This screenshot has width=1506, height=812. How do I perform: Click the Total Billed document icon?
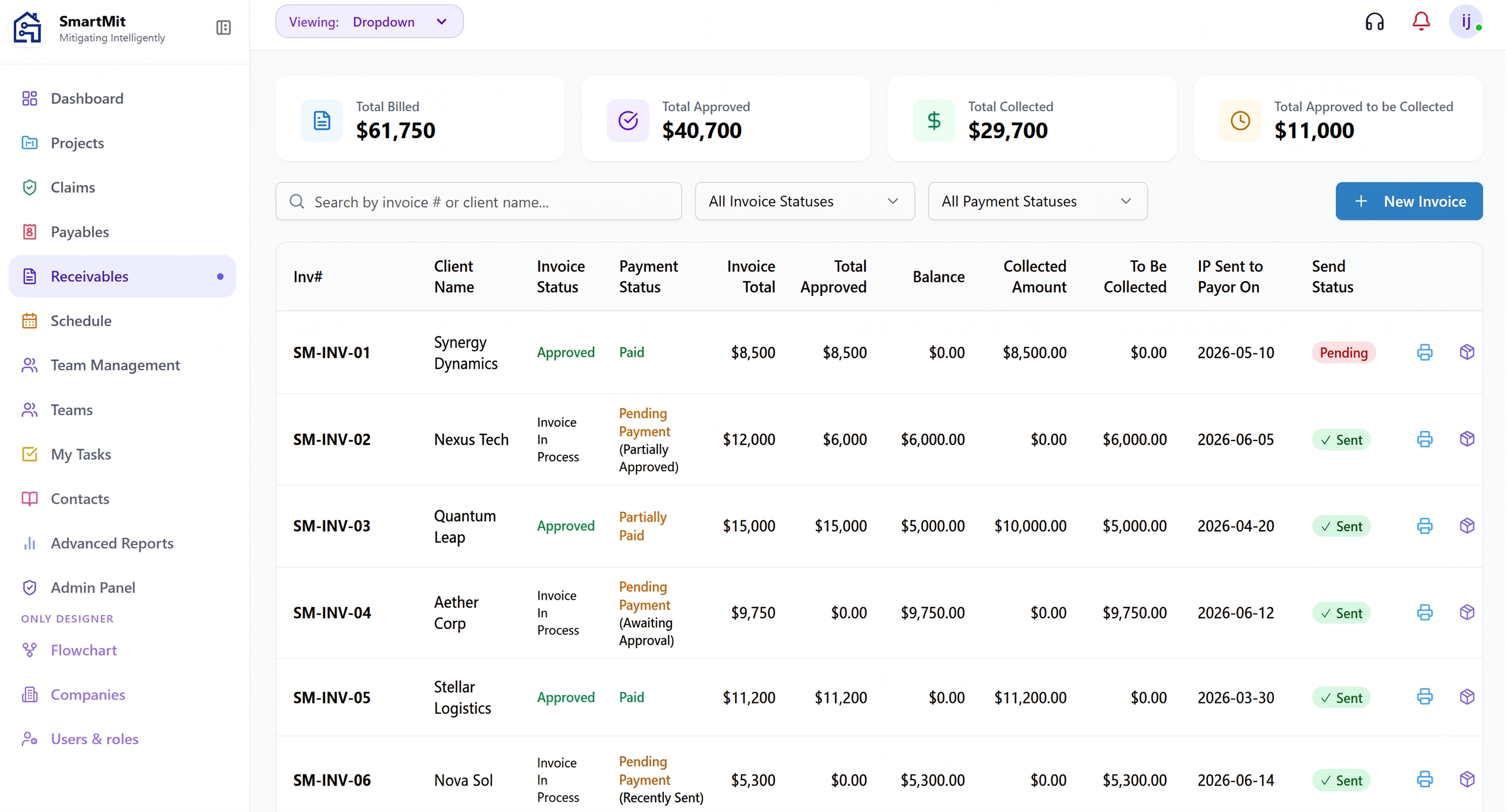click(x=321, y=120)
